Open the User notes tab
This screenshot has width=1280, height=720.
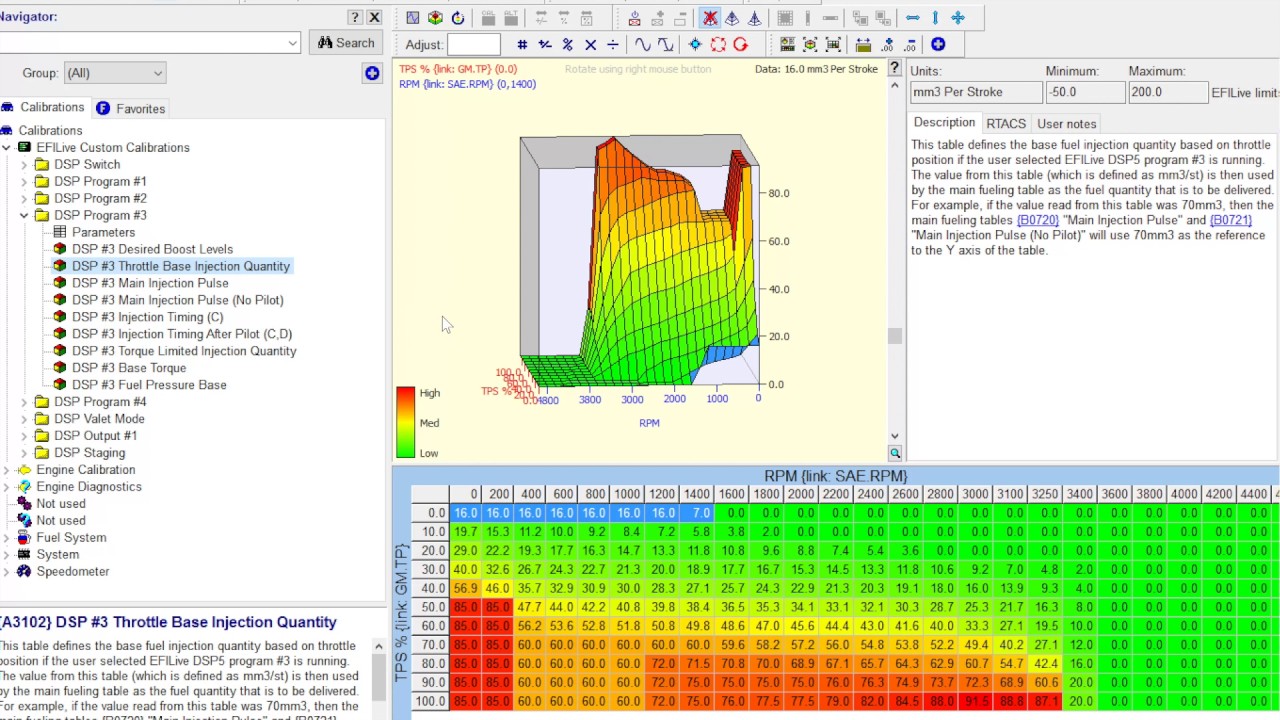coord(1067,123)
